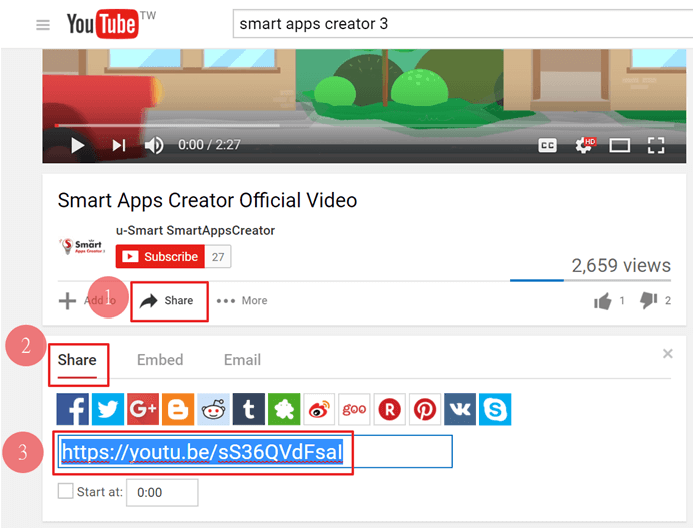Focus the search box containing smart apps creator 3
This screenshot has height=529, width=694.
(463, 23)
